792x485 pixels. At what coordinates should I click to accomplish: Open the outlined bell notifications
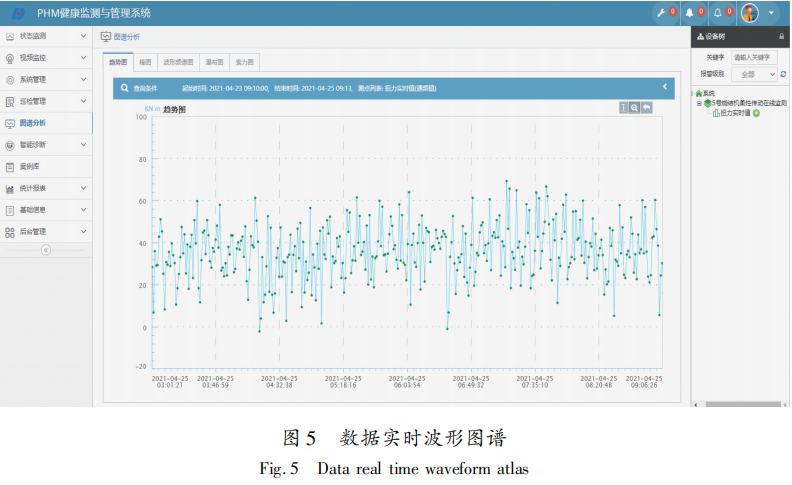click(718, 12)
